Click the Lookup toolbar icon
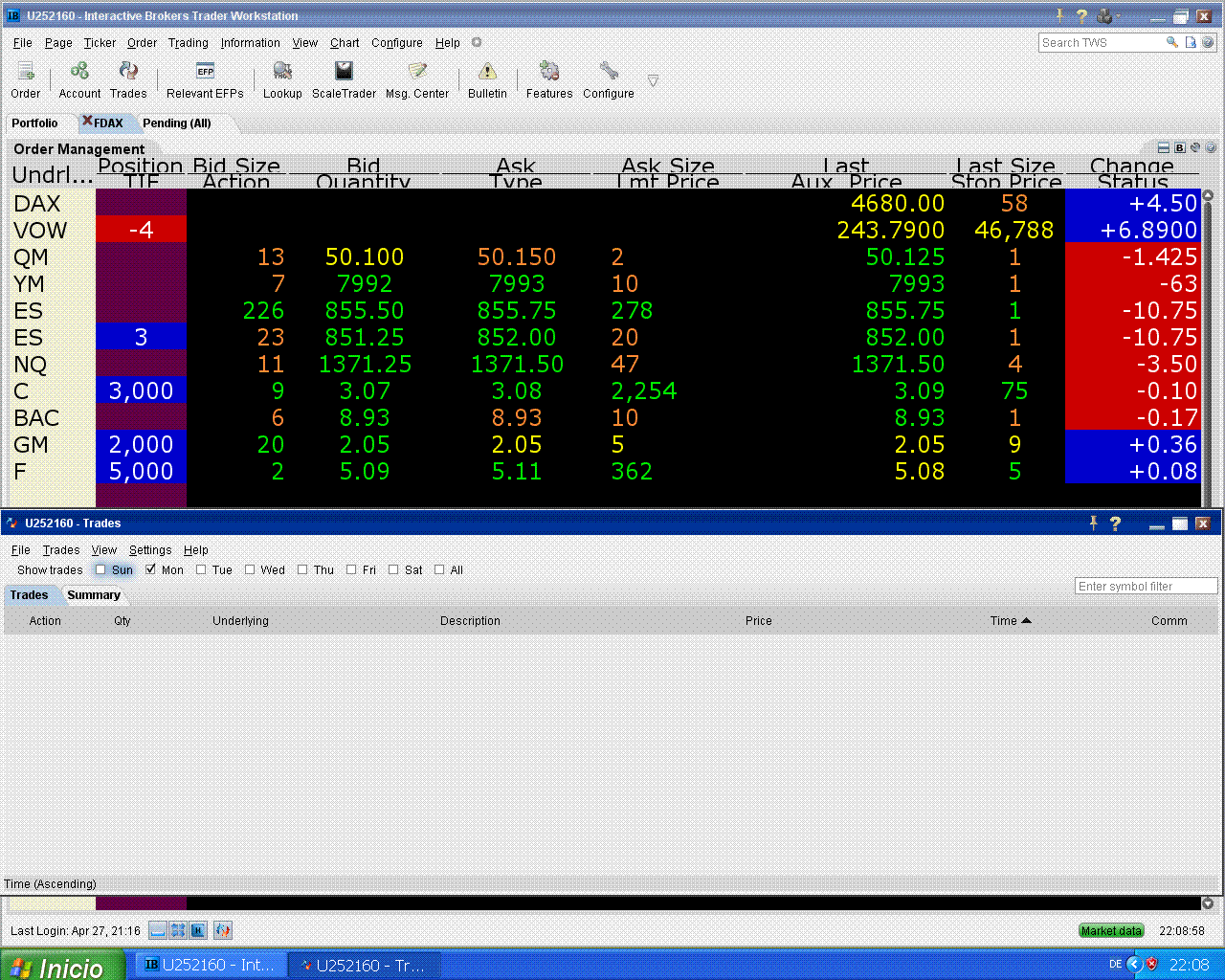This screenshot has height=980, width=1225. click(x=282, y=79)
